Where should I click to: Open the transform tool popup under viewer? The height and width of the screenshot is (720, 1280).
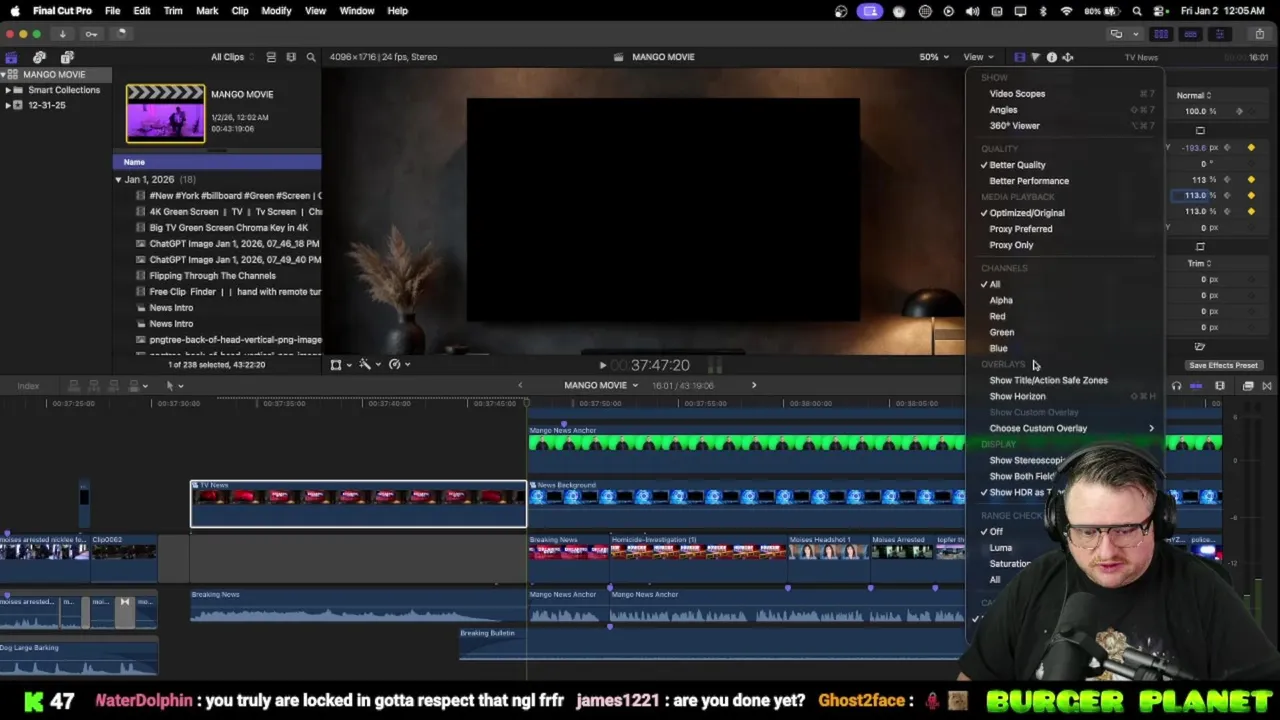340,365
